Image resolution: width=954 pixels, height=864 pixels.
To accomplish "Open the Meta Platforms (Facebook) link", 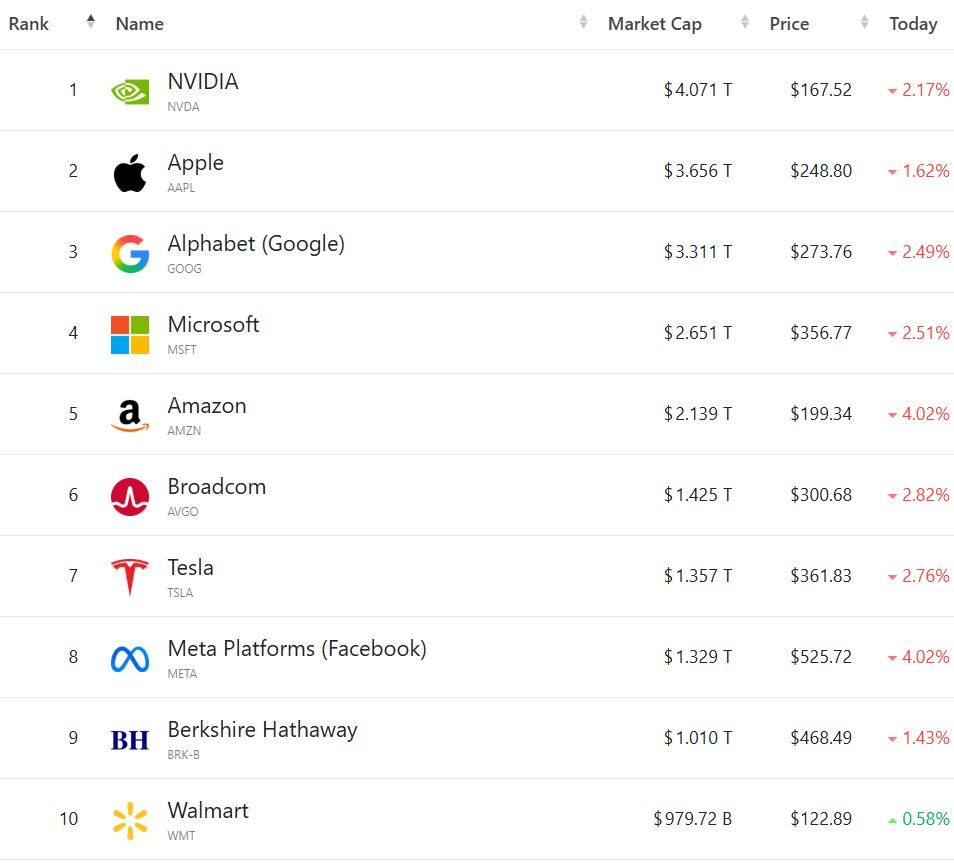I will click(297, 649).
